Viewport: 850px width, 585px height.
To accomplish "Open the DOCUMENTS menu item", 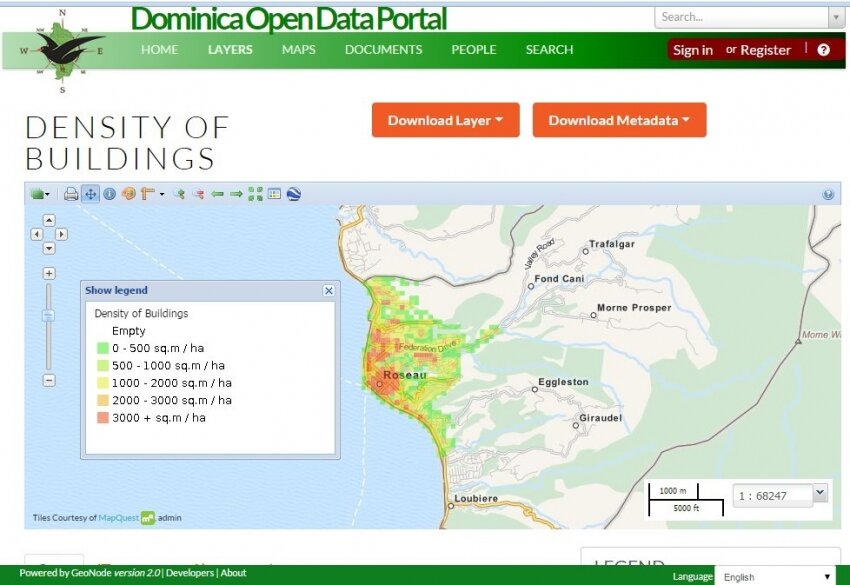I will 383,50.
